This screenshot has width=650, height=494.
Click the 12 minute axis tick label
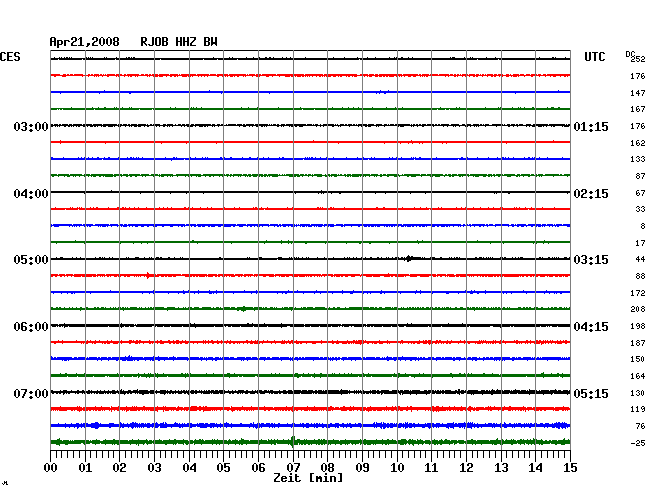(466, 468)
